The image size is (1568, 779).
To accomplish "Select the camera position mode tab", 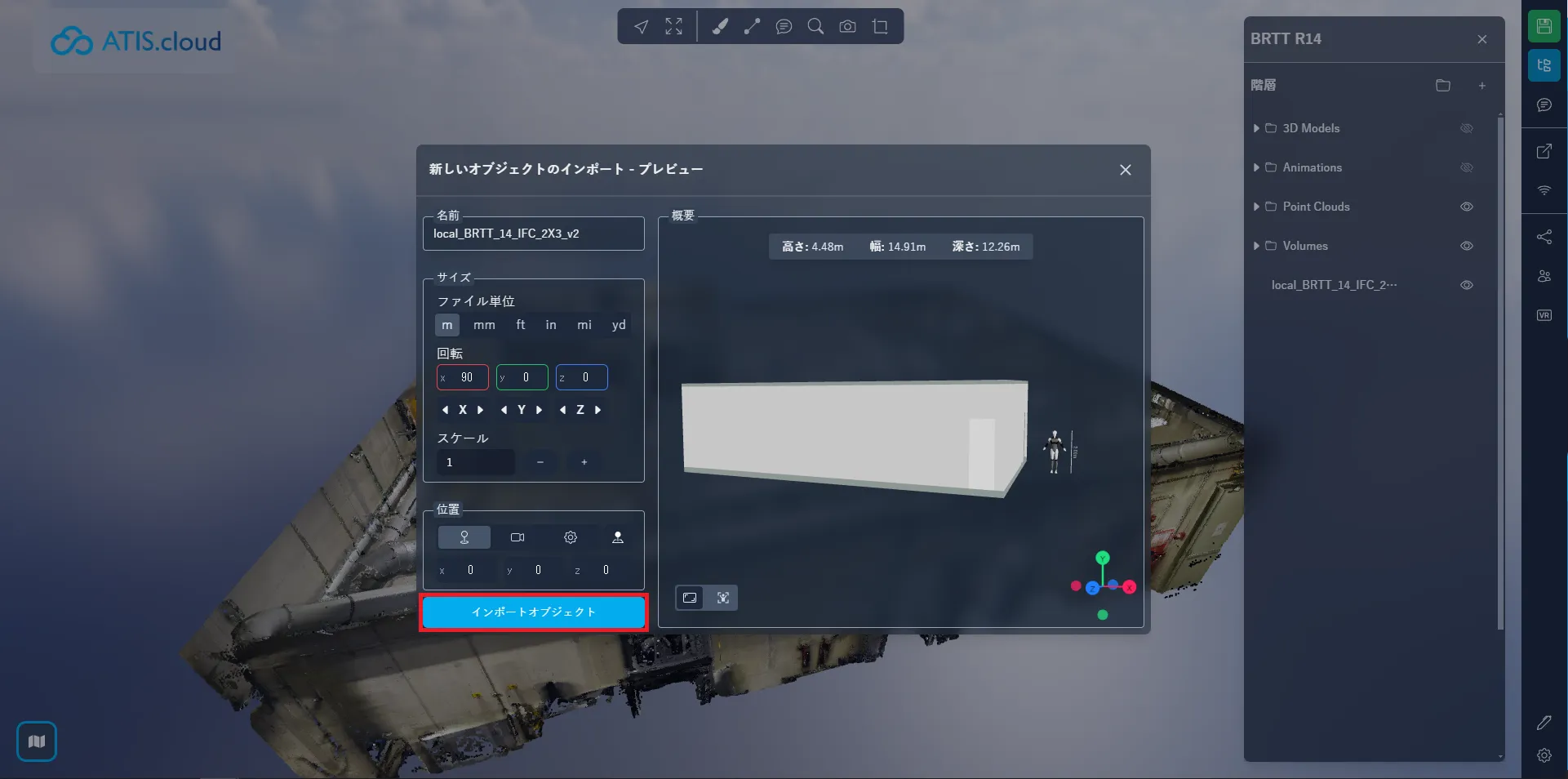I will tap(517, 537).
